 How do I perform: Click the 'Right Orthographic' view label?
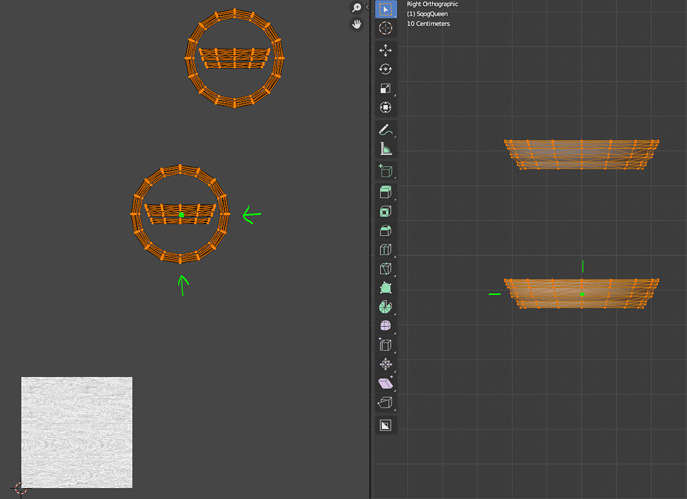(432, 4)
